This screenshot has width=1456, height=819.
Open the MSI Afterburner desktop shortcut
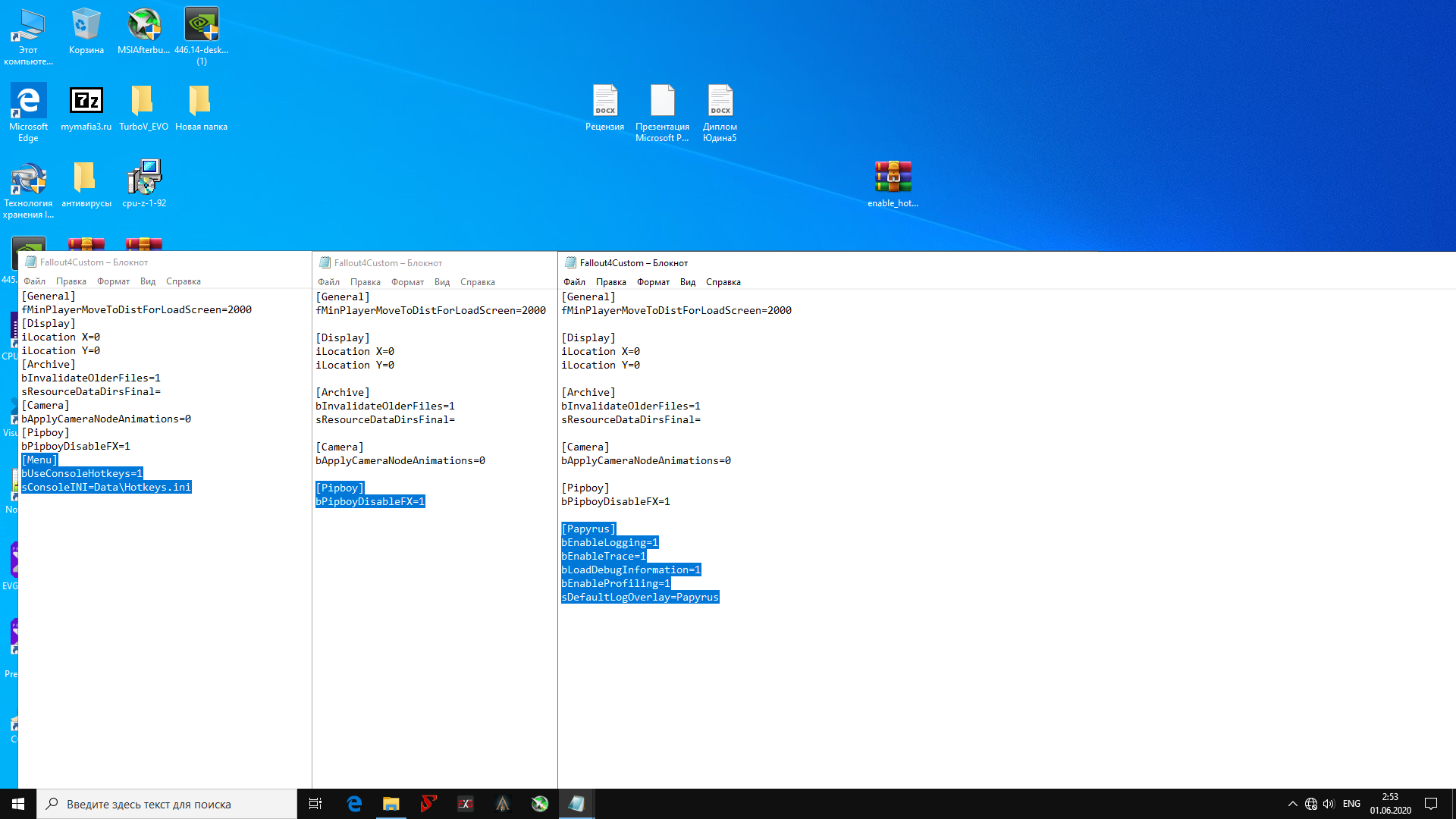(143, 27)
